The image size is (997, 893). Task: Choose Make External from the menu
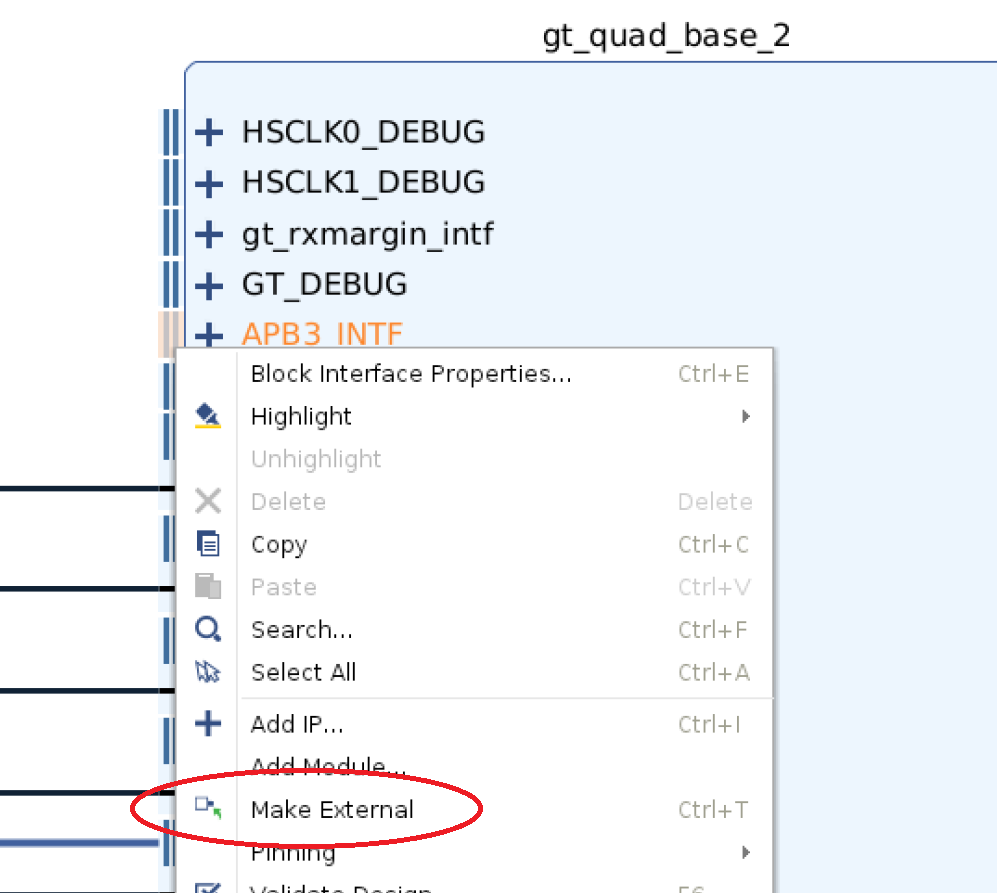coord(332,810)
